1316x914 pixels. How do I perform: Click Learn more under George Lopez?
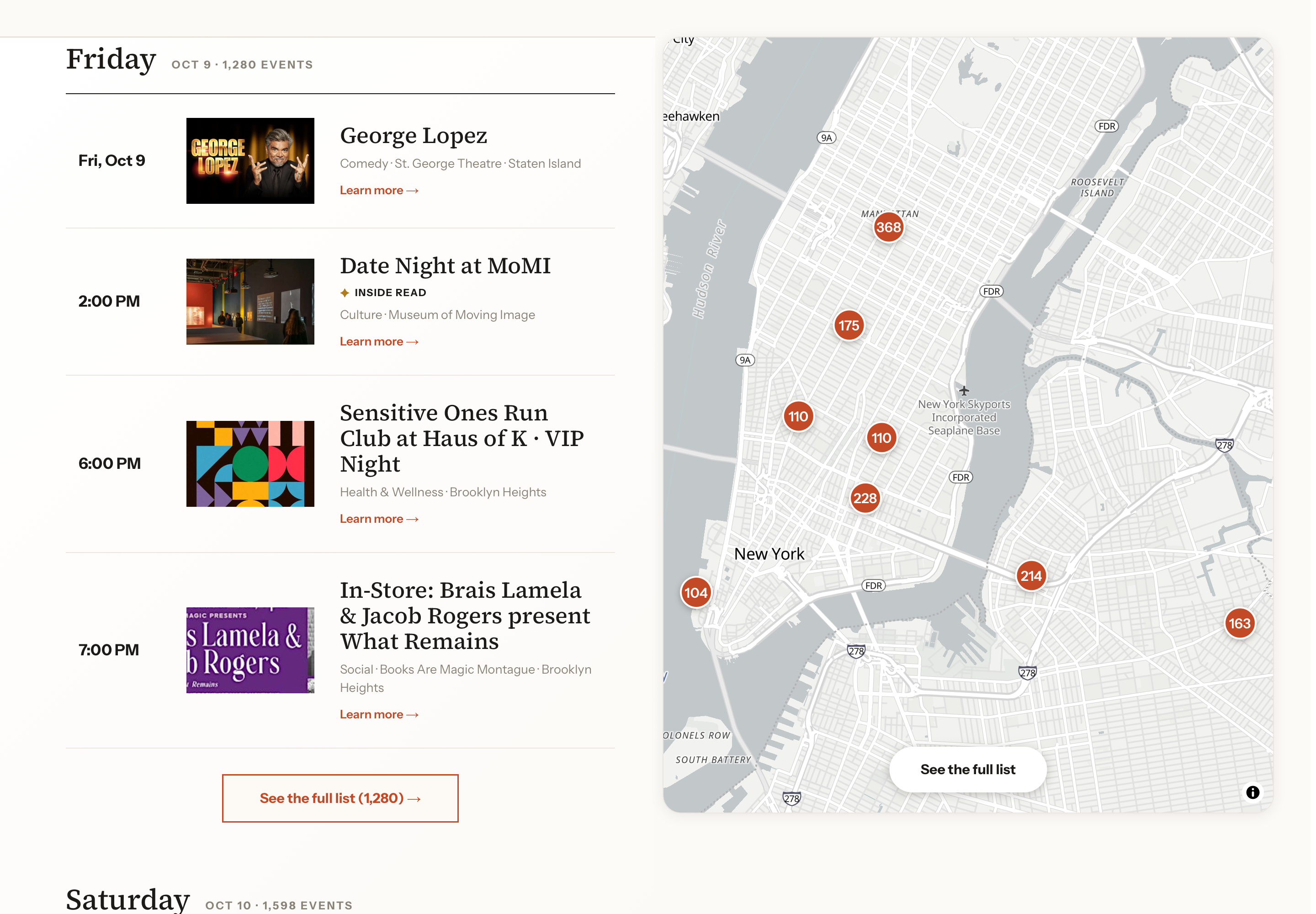tap(378, 190)
